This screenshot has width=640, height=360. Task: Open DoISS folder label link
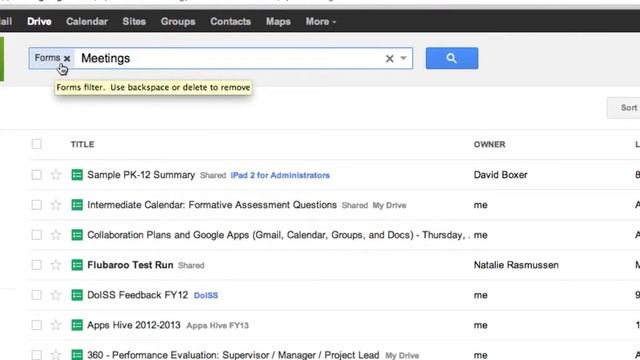pos(206,295)
